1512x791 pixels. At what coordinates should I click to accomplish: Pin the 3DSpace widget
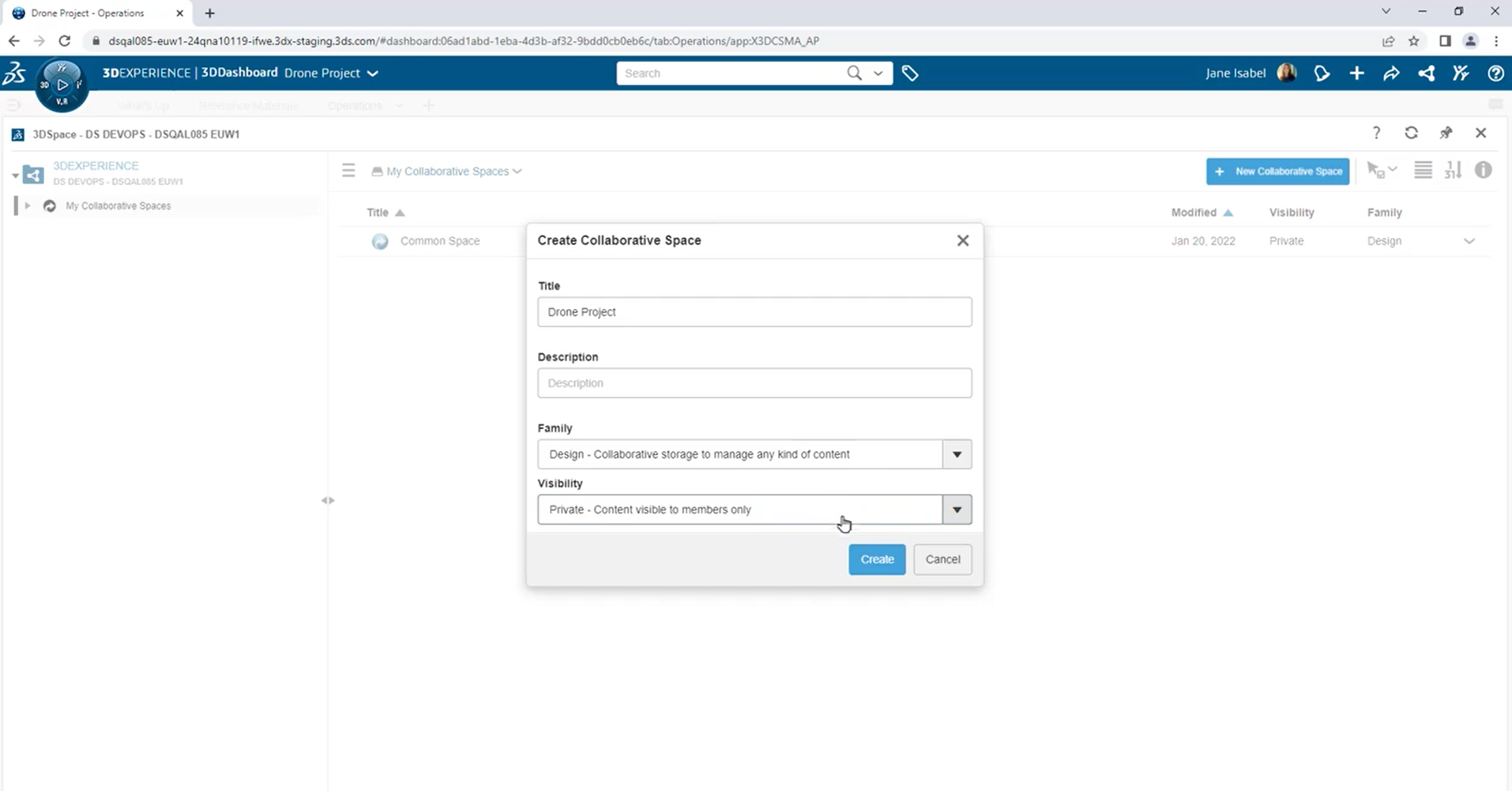coord(1446,134)
